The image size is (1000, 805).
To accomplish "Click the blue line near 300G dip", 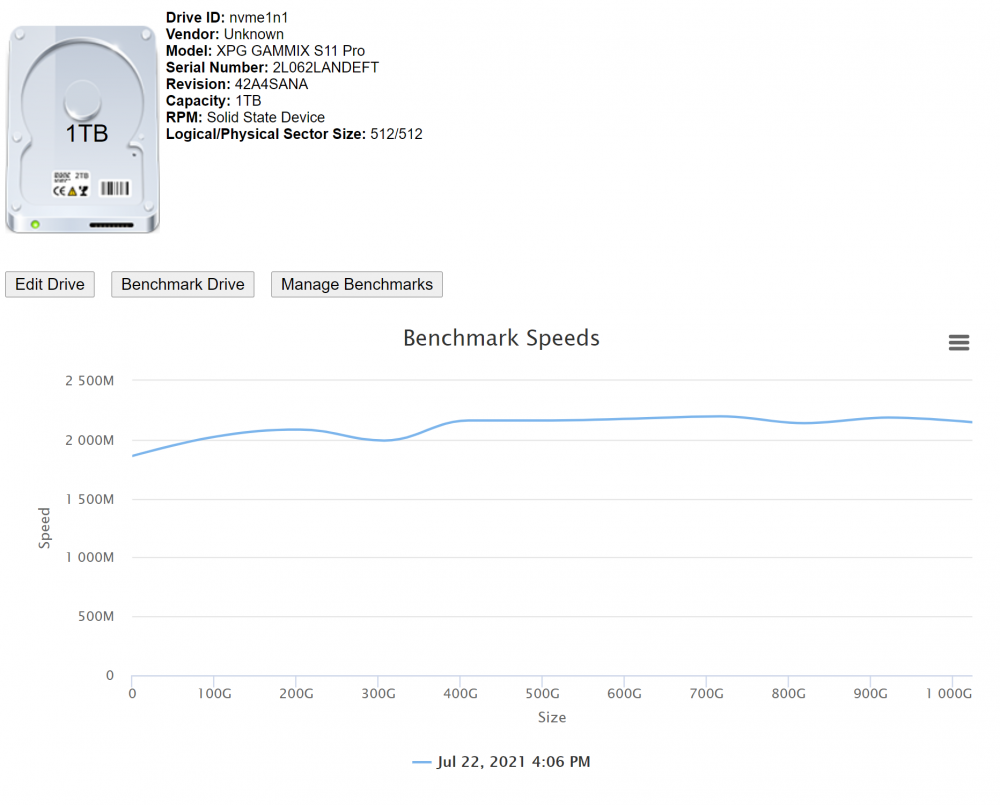I will click(x=384, y=440).
